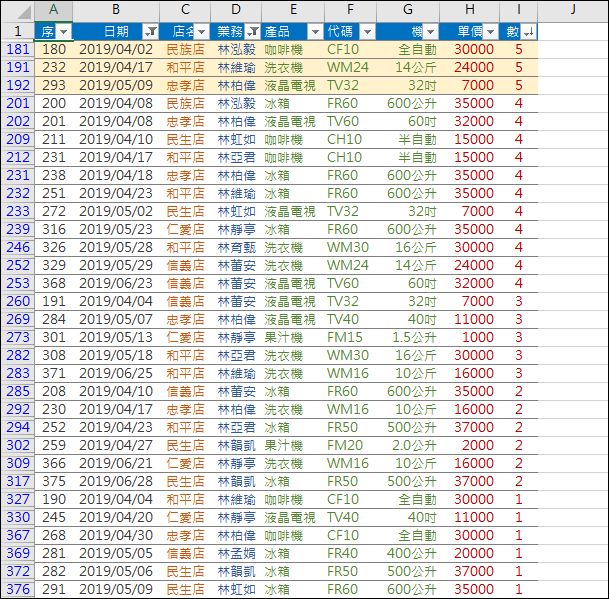
Task: Select row header 302
Action: click(x=18, y=445)
